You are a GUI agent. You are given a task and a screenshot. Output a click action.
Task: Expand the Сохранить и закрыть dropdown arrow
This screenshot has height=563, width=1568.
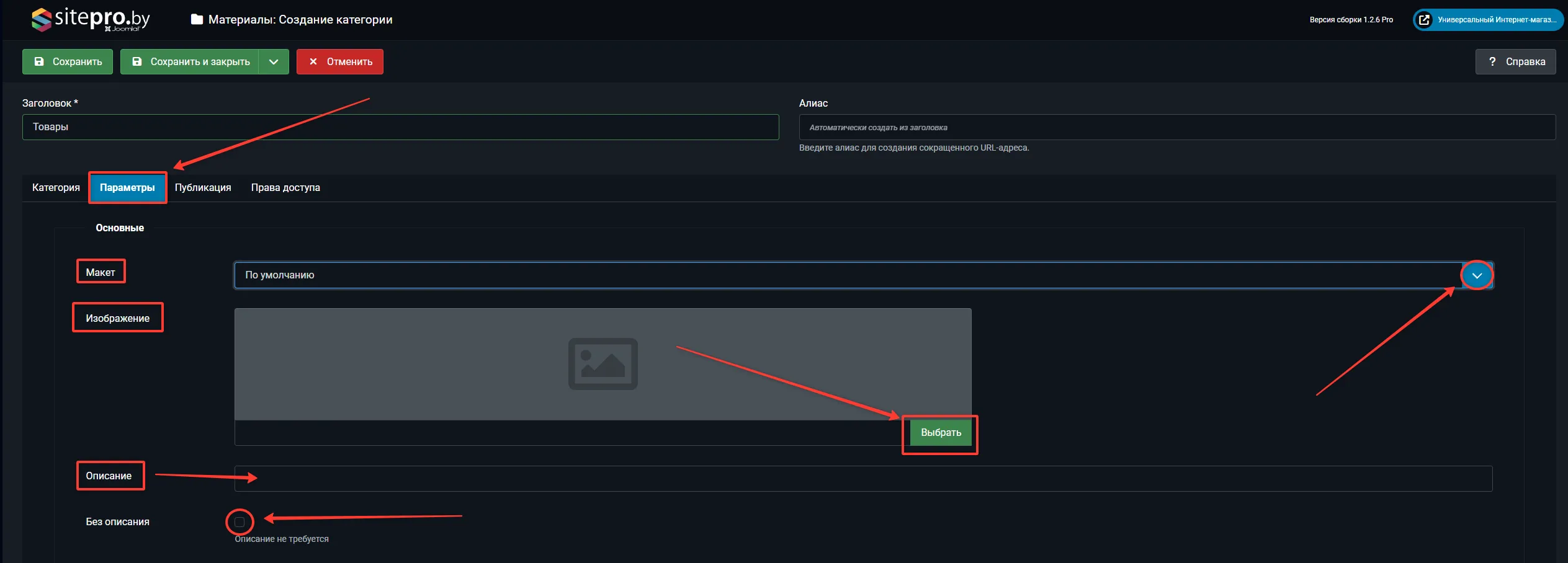pos(274,62)
